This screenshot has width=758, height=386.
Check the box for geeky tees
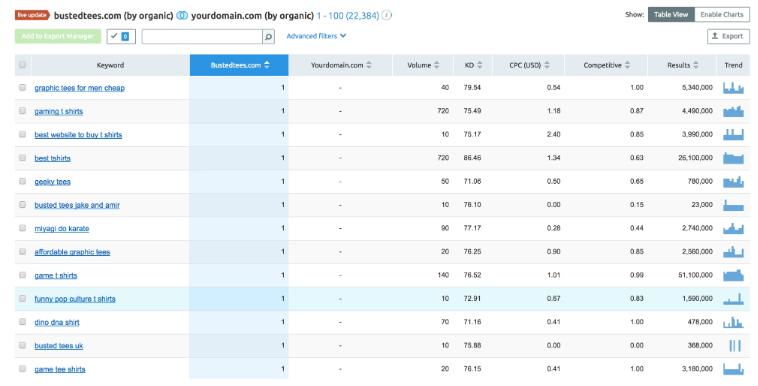coord(22,181)
